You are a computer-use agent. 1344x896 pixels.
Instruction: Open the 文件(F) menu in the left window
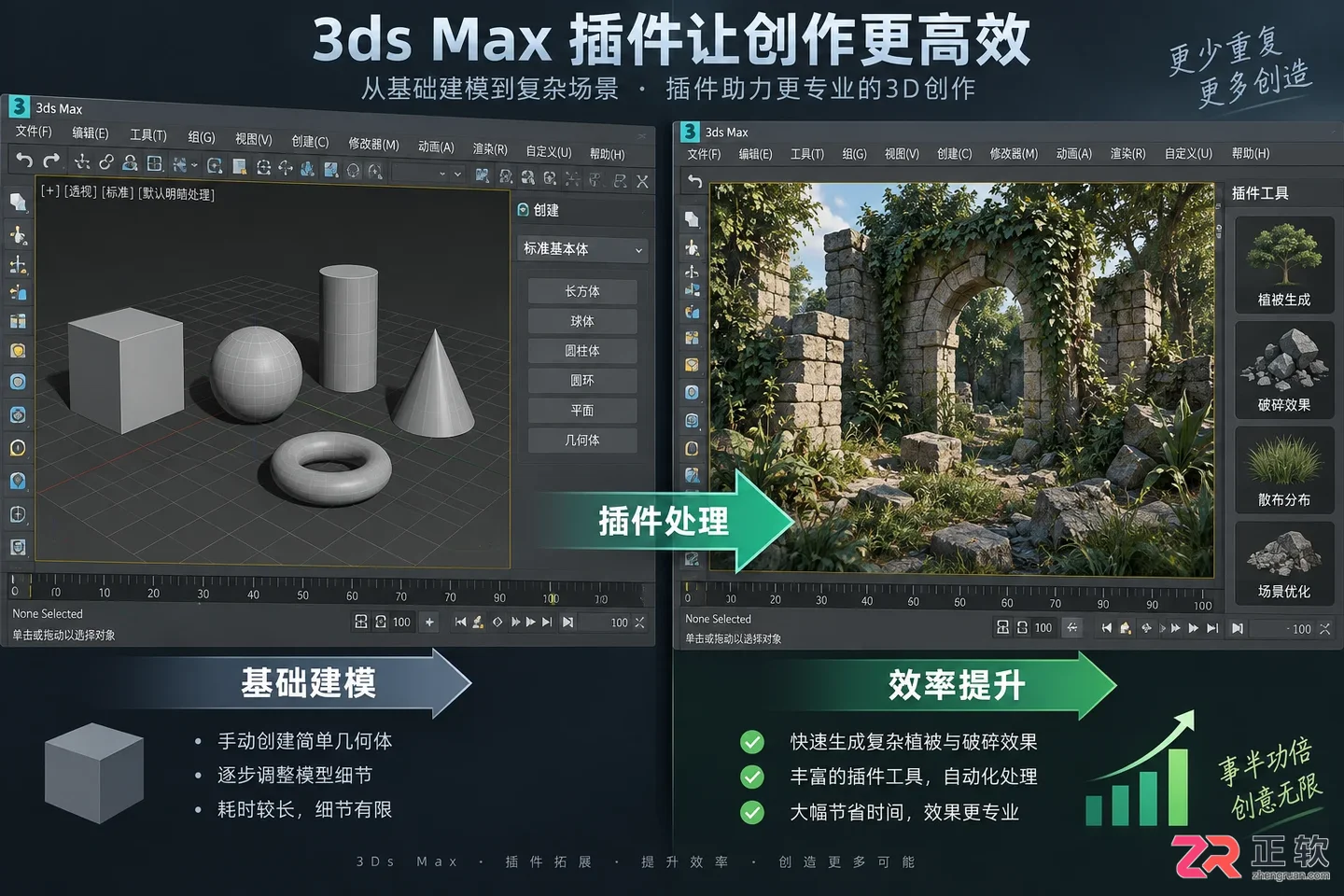[x=34, y=132]
